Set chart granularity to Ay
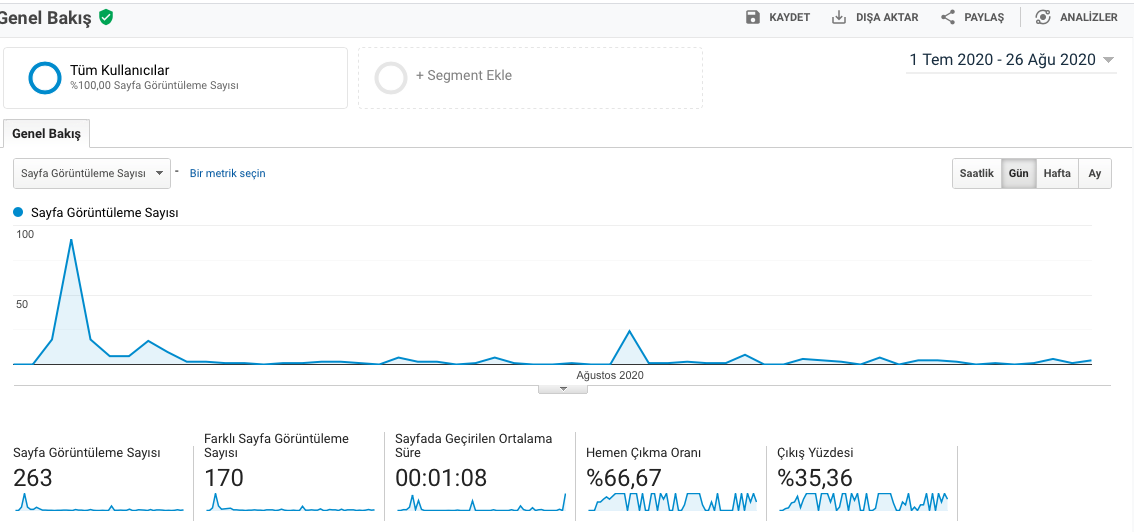The image size is (1134, 532). (1095, 174)
